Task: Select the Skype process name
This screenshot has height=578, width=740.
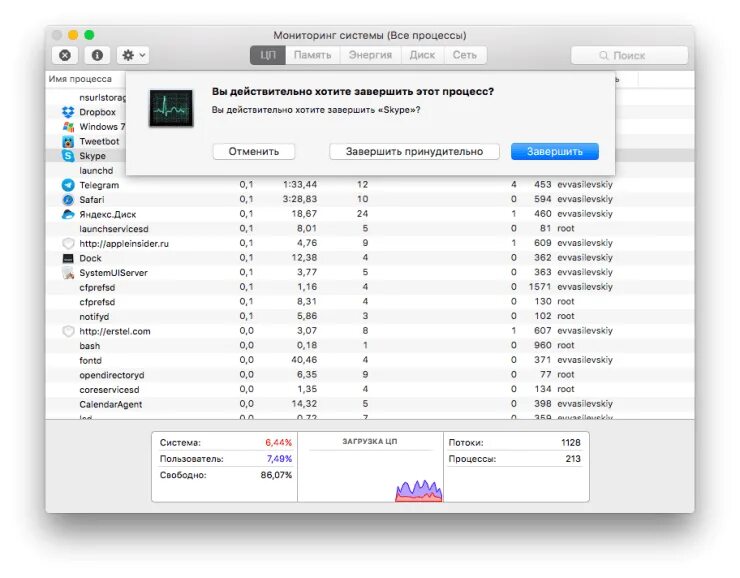Action: tap(92, 156)
